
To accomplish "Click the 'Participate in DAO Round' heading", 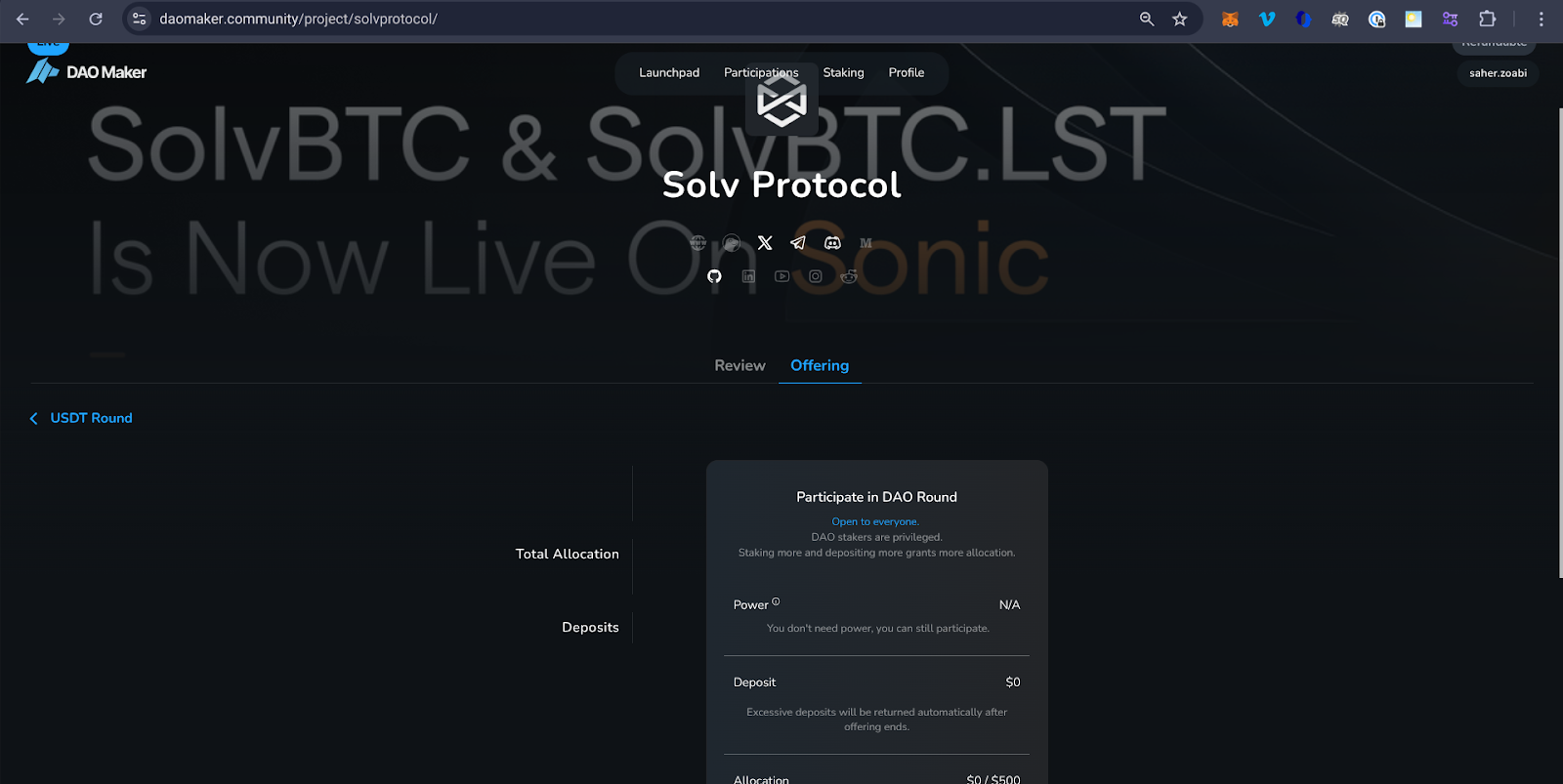I will (876, 497).
